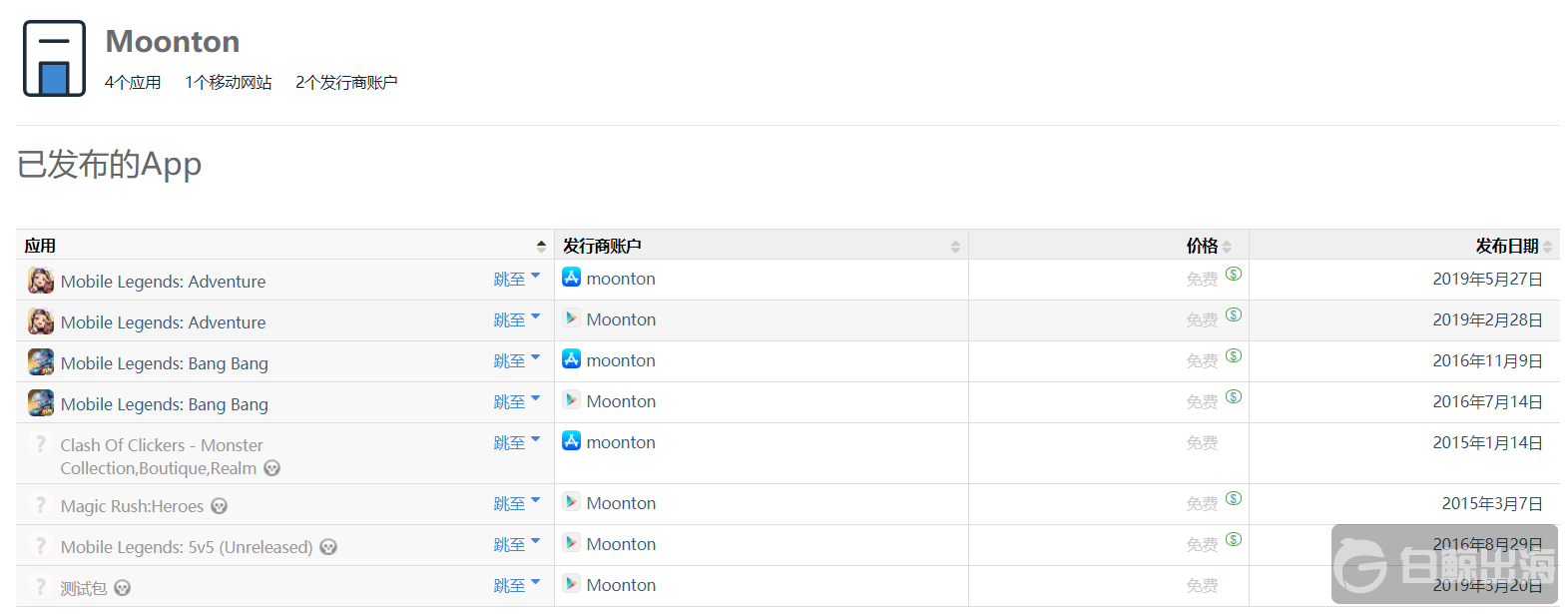Open Mobile Legends: Bang Bang icon in the 2016年11月9日 row

pos(41,362)
